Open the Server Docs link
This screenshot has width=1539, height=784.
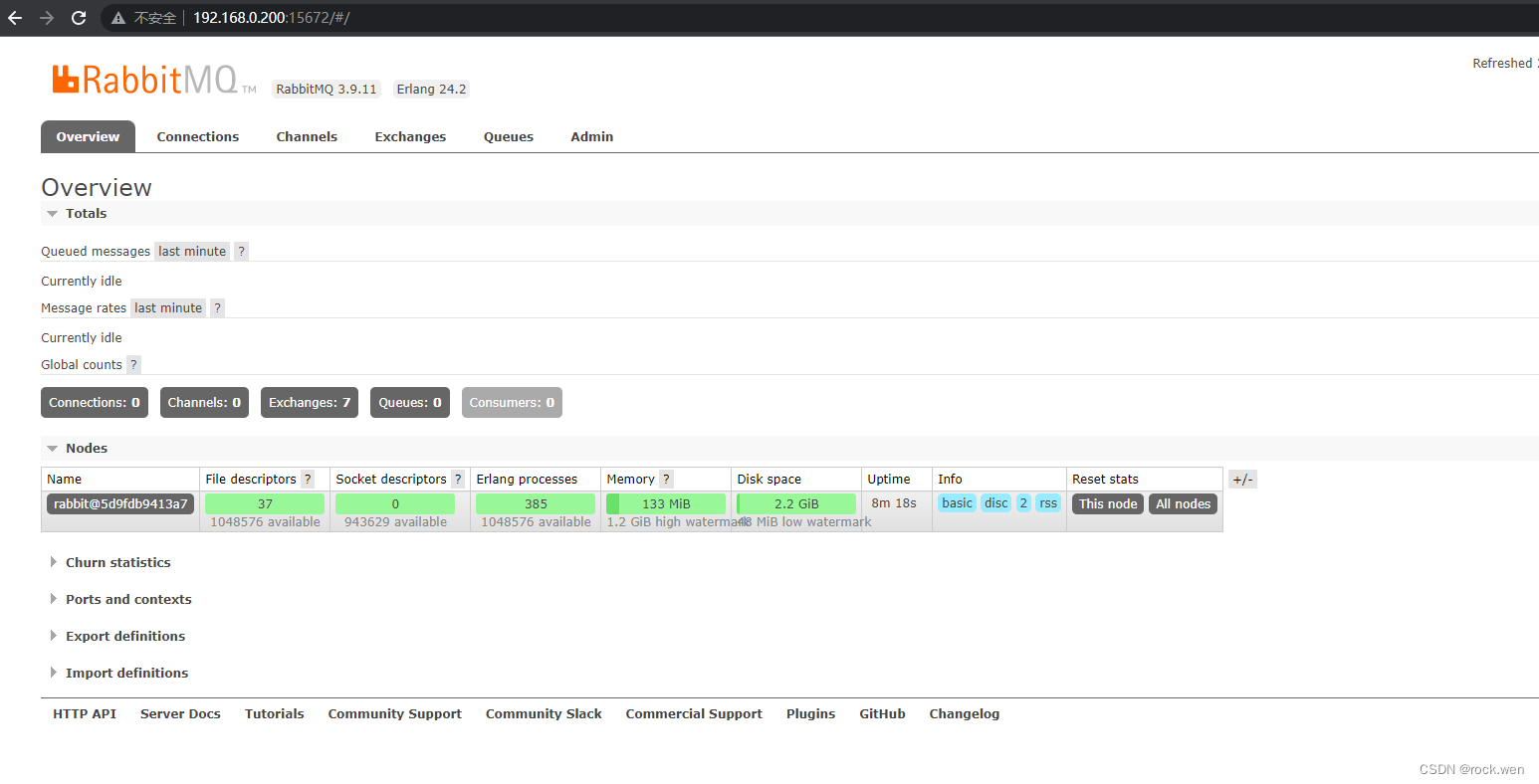tap(180, 714)
